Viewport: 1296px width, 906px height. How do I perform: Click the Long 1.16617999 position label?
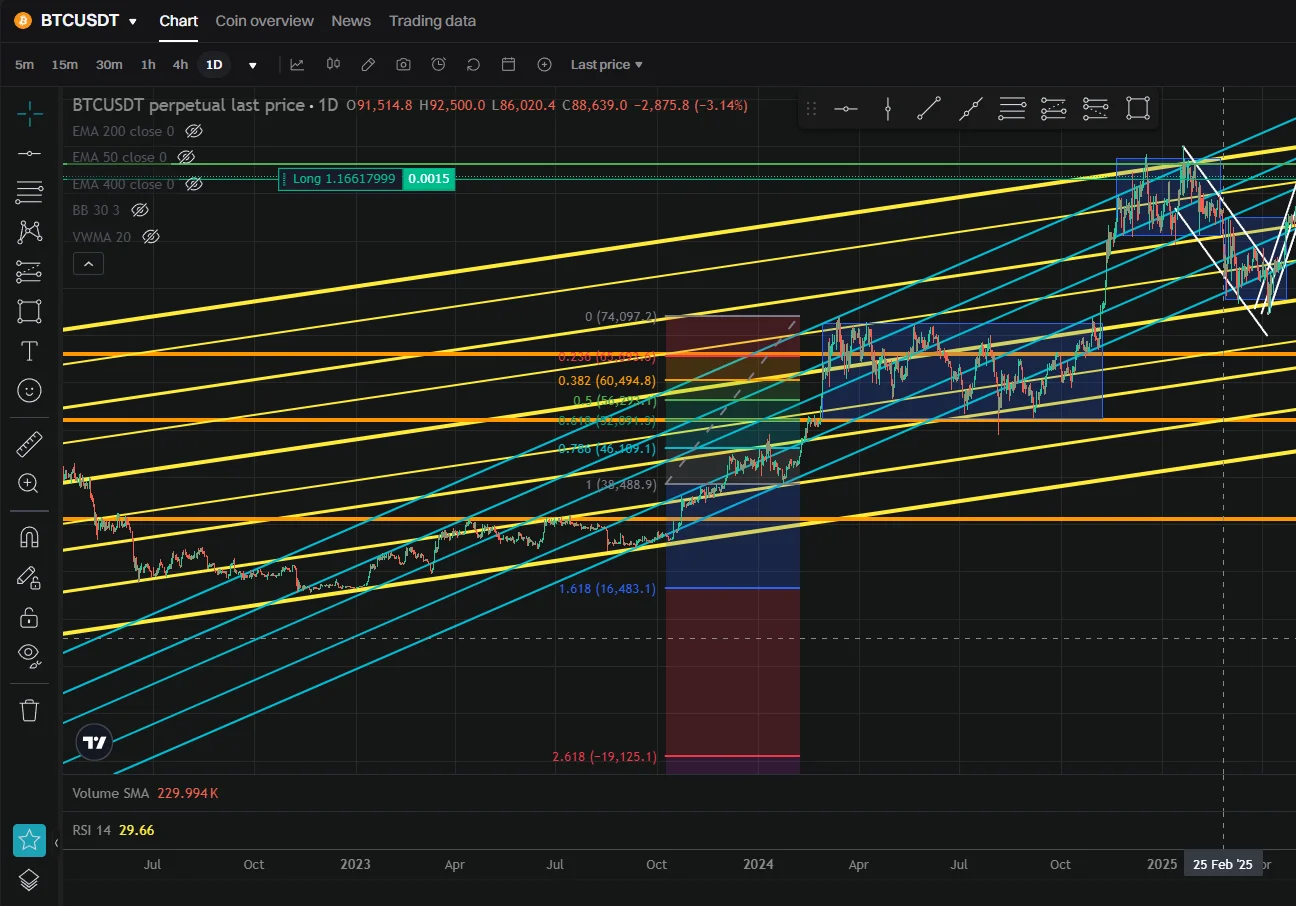coord(340,179)
